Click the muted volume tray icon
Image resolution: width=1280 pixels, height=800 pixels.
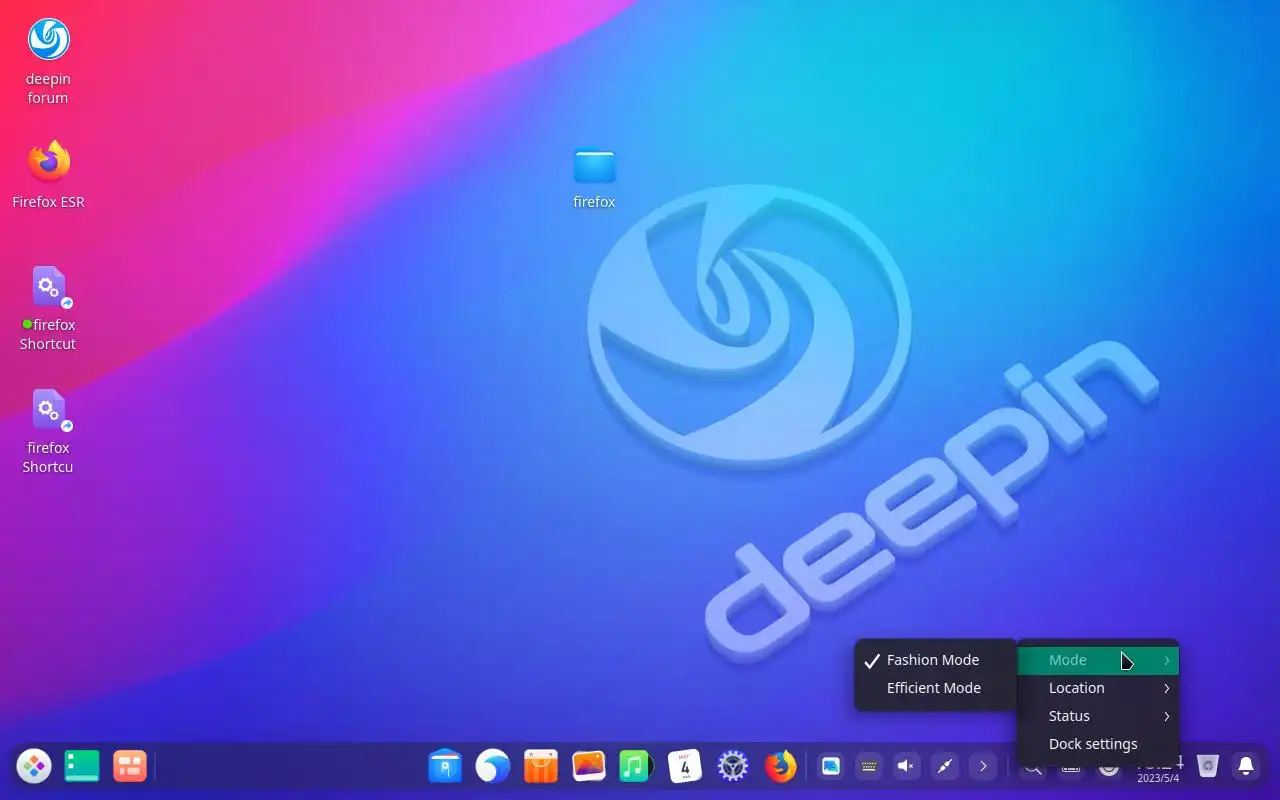click(x=907, y=767)
